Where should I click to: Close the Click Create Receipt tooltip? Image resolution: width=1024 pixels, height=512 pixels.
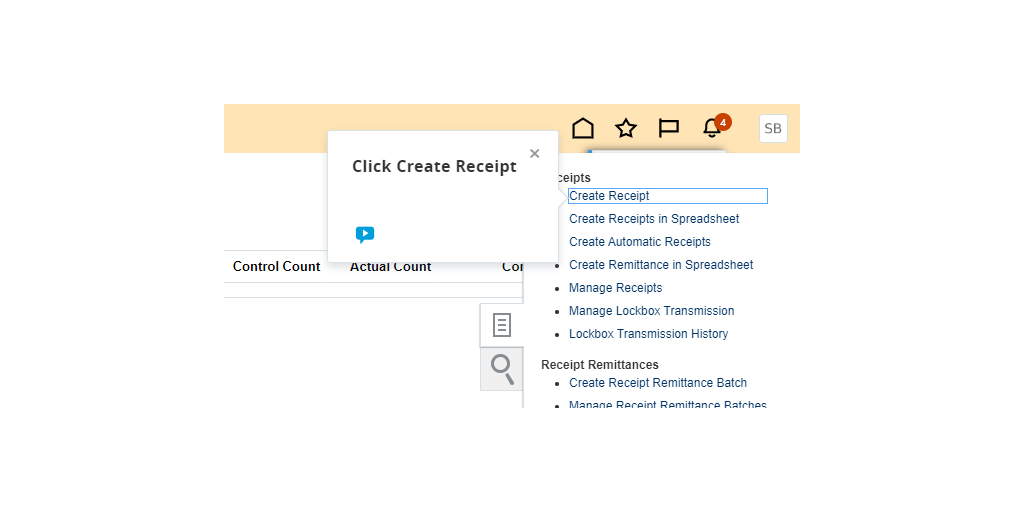pyautogui.click(x=534, y=153)
